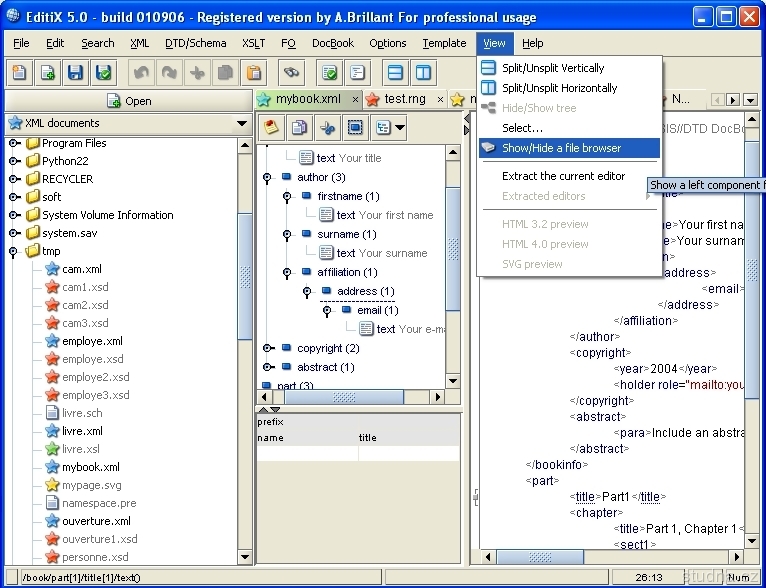Click the Open file icon with green plus in top toolbar

coord(47,73)
